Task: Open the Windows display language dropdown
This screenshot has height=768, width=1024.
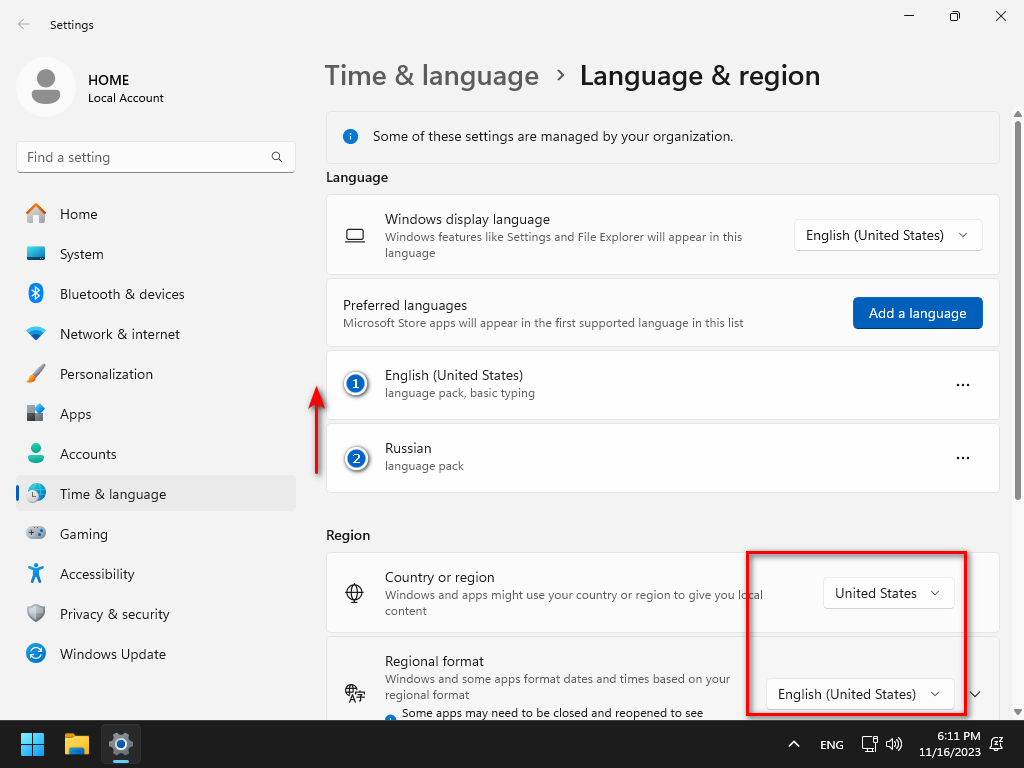Action: coord(888,235)
